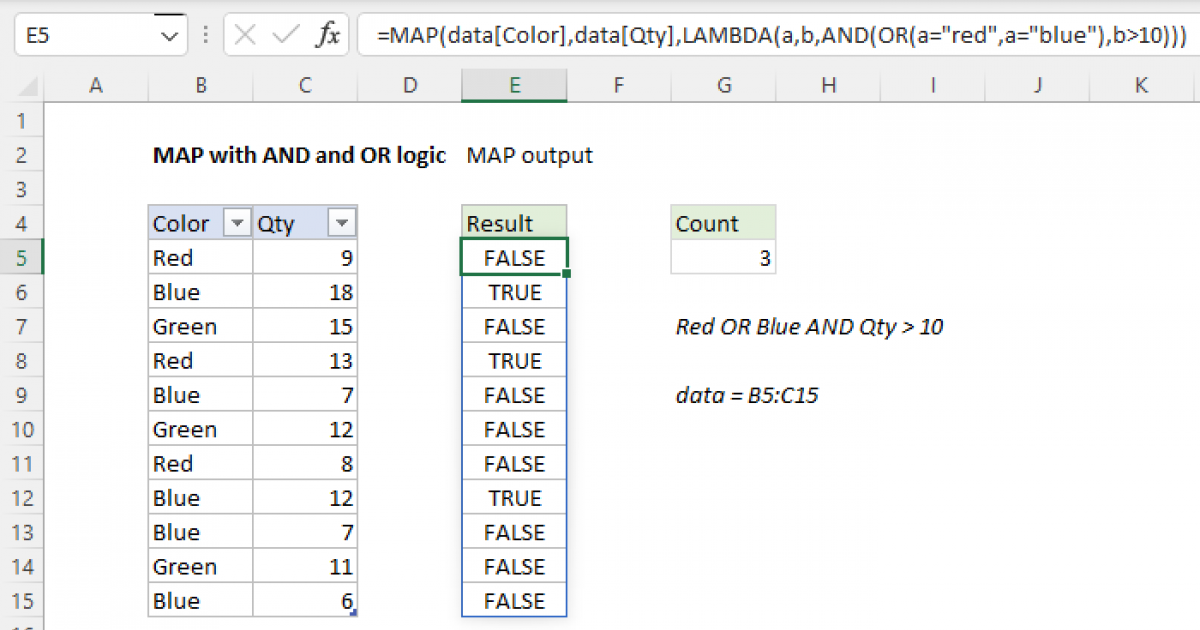Select column G header
This screenshot has height=630, width=1200.
723,87
